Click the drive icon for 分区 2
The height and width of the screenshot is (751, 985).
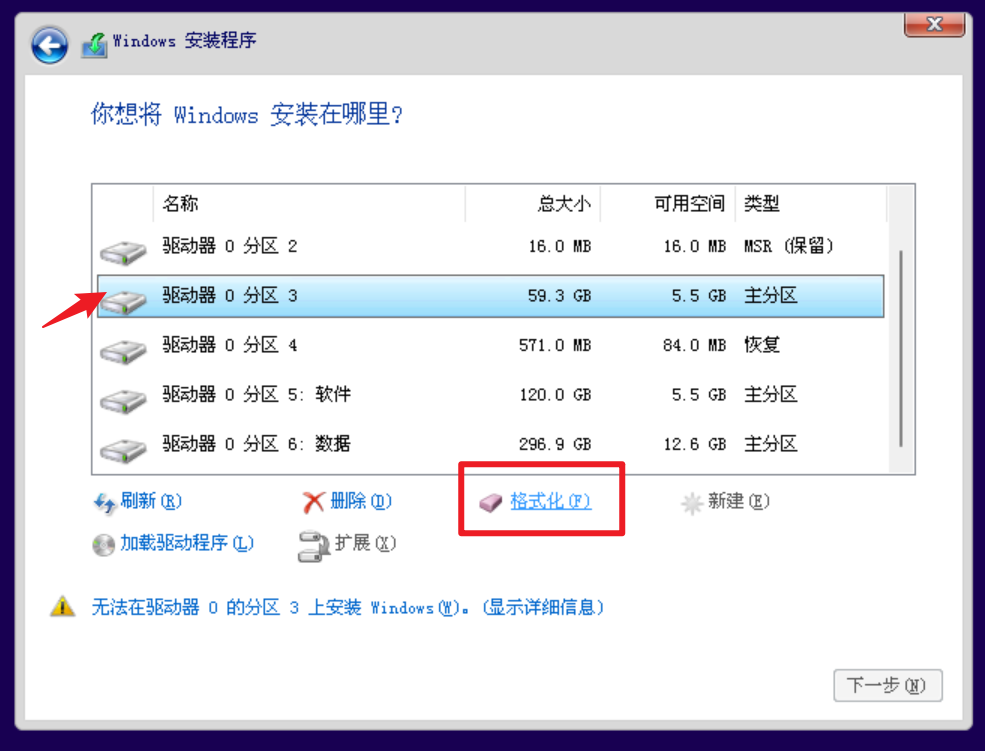tap(123, 252)
